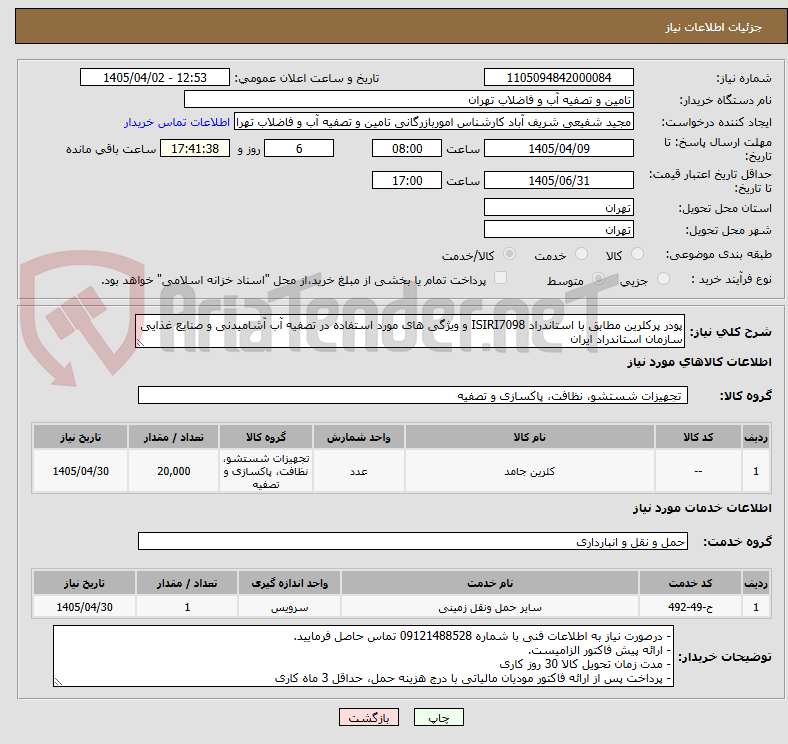
Task: Click the service group field حمل و نقل
Action: pos(413,541)
